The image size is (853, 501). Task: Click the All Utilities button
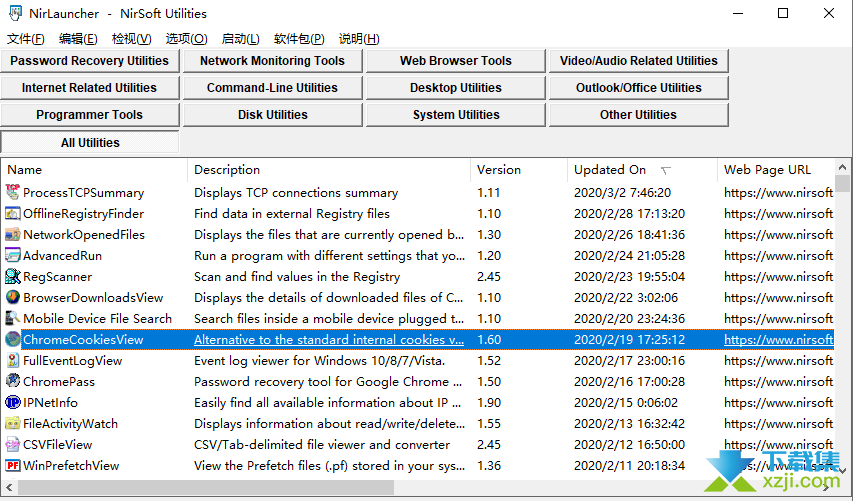(x=90, y=143)
